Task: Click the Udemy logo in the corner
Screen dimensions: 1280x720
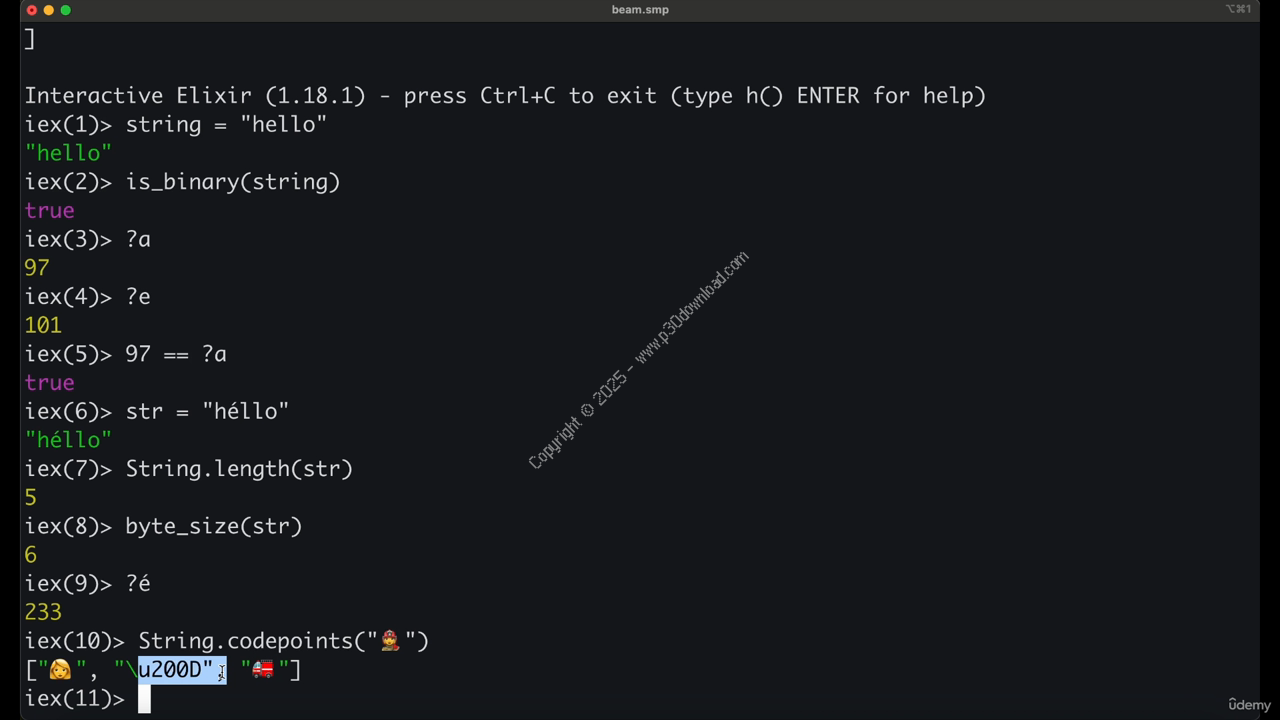Action: click(1249, 705)
